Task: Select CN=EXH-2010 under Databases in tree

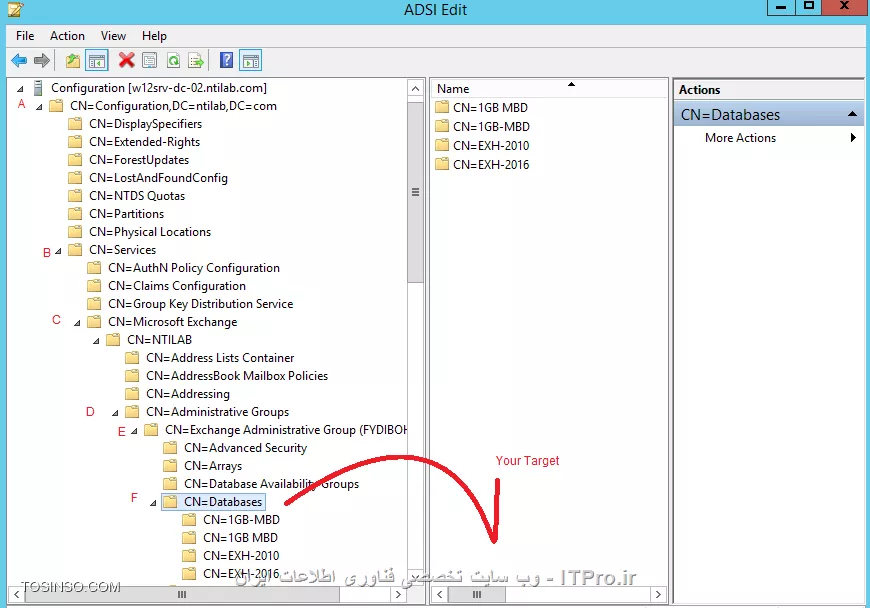Action: (241, 555)
